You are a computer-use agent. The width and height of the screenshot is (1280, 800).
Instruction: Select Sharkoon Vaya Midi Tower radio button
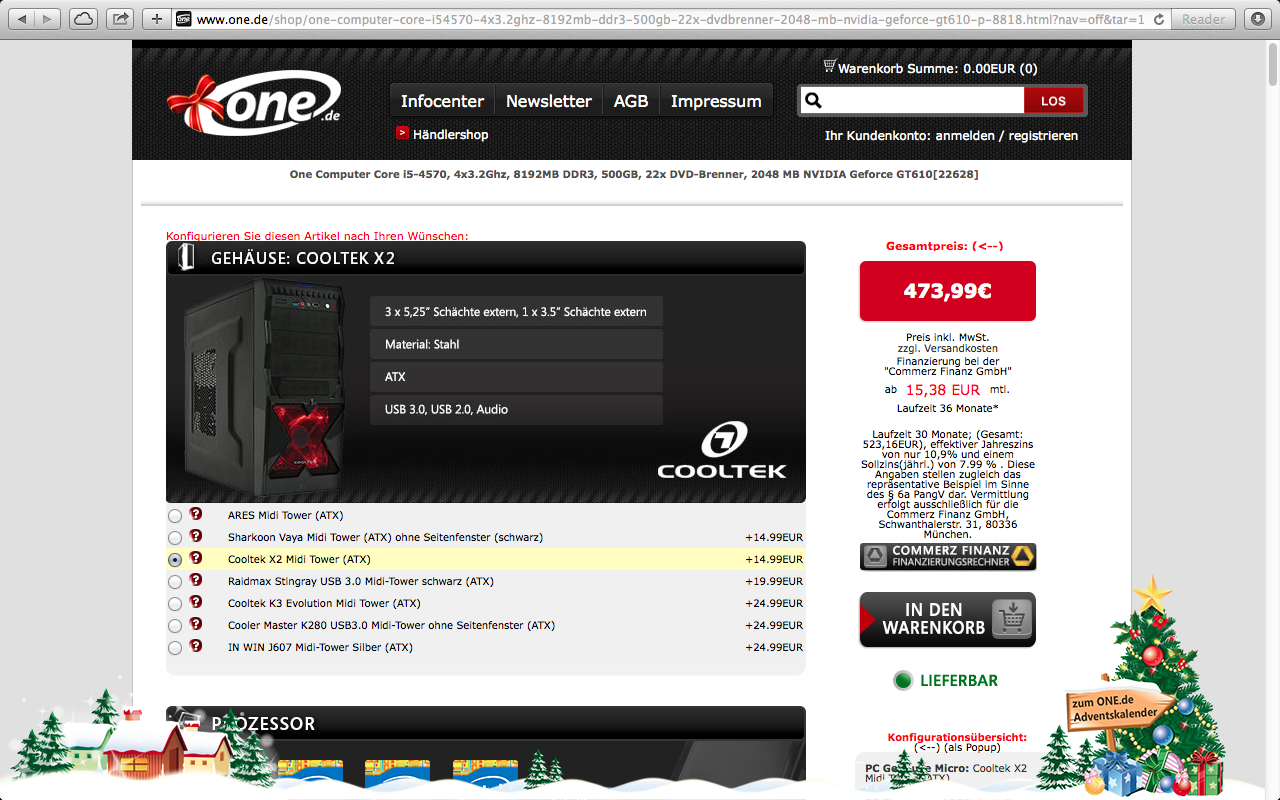click(175, 538)
